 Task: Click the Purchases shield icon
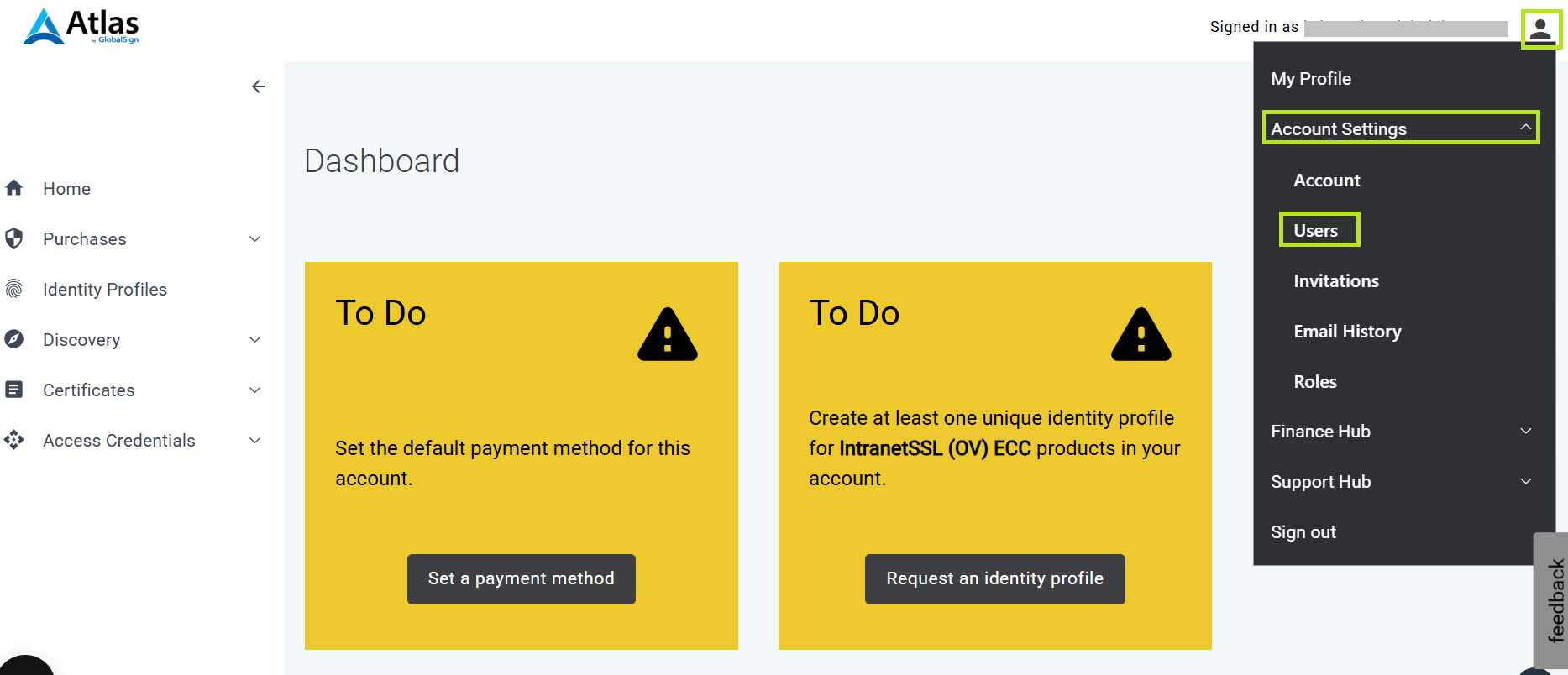point(14,238)
